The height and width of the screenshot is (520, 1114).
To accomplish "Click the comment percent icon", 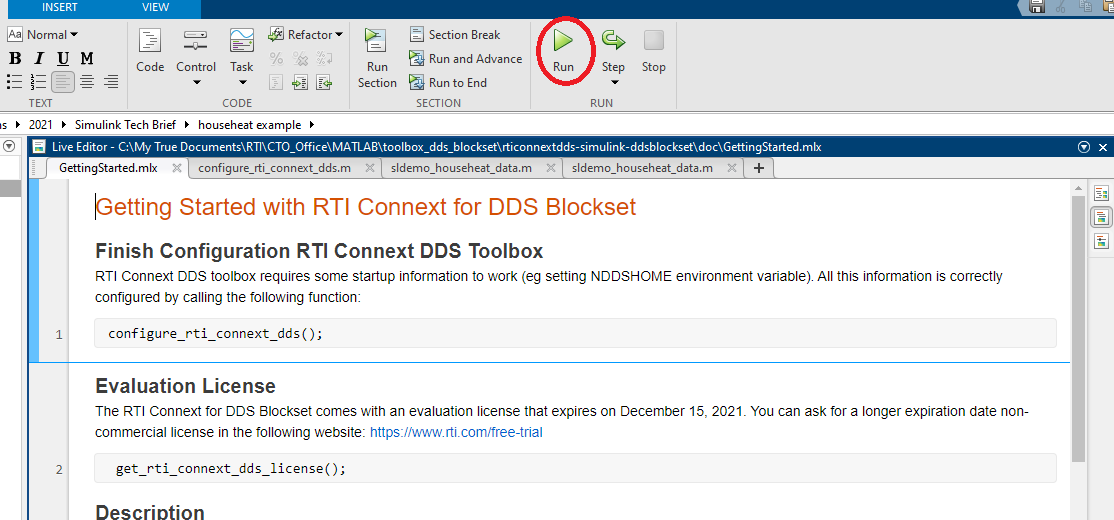I will [276, 59].
